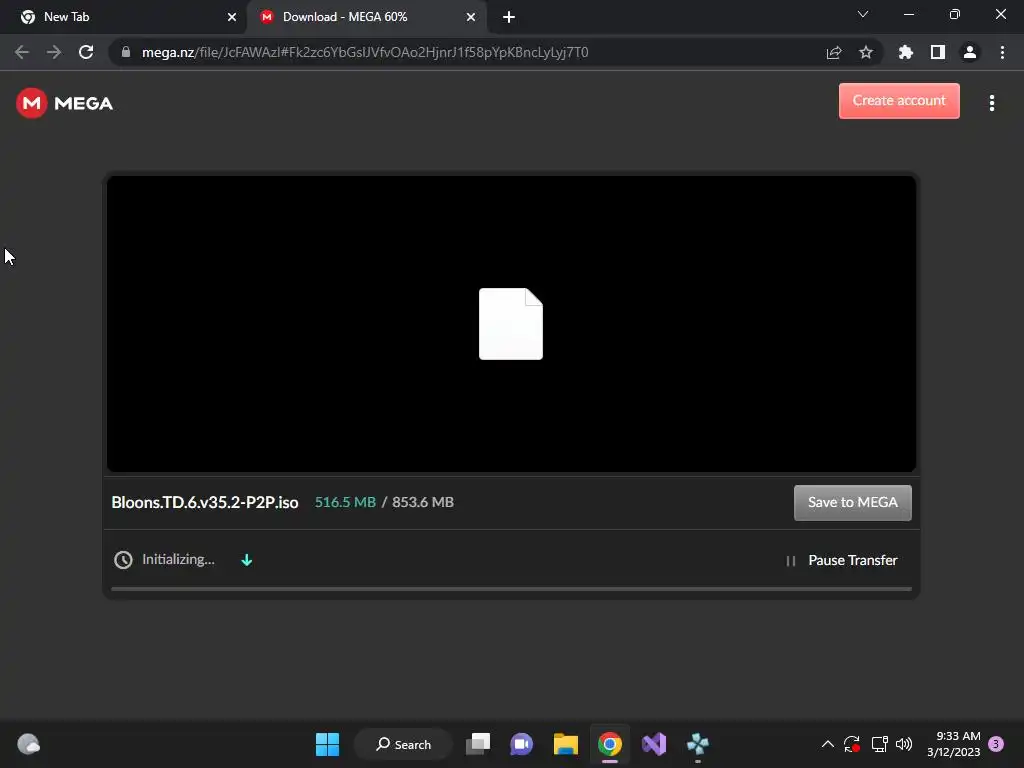Go forward with the browser forward arrow

click(x=54, y=52)
